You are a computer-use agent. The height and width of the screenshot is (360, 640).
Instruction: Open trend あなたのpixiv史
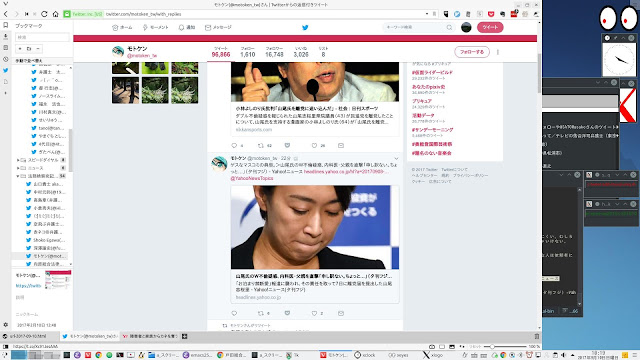[x=428, y=87]
